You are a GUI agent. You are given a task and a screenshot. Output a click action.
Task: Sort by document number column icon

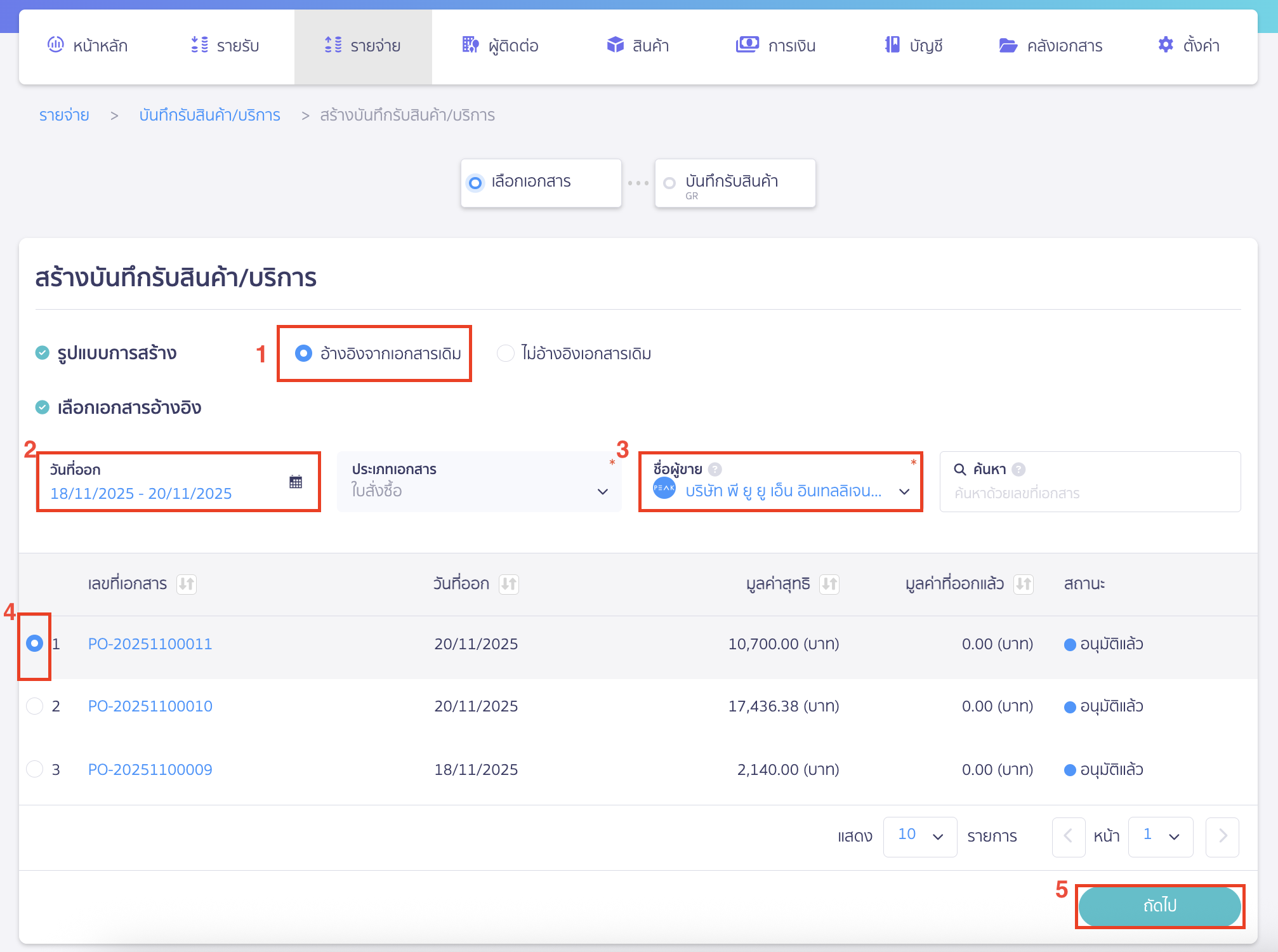[x=187, y=584]
